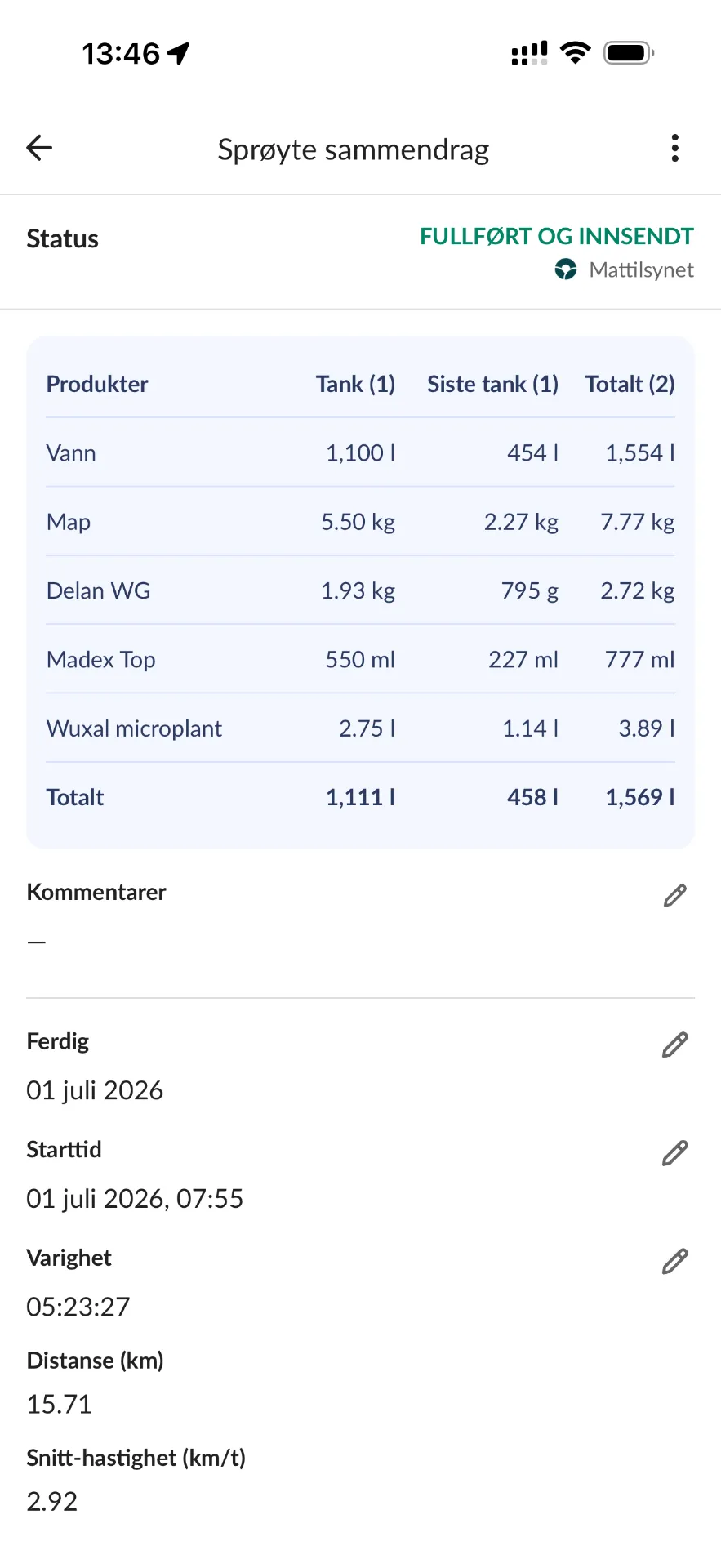Tap the Varighet value 05:23:27
The image size is (721, 1568).
coord(78,1307)
